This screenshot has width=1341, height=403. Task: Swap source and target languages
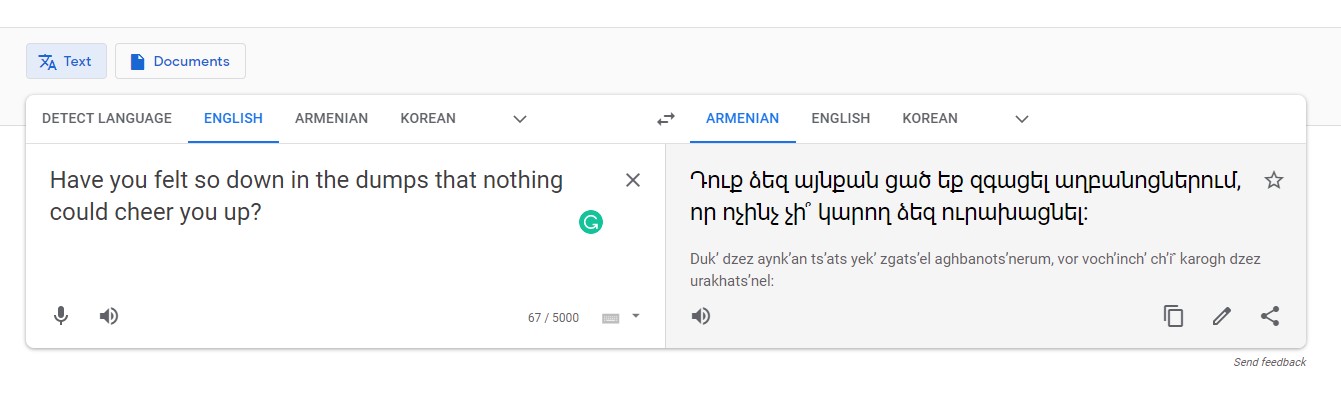(x=665, y=119)
